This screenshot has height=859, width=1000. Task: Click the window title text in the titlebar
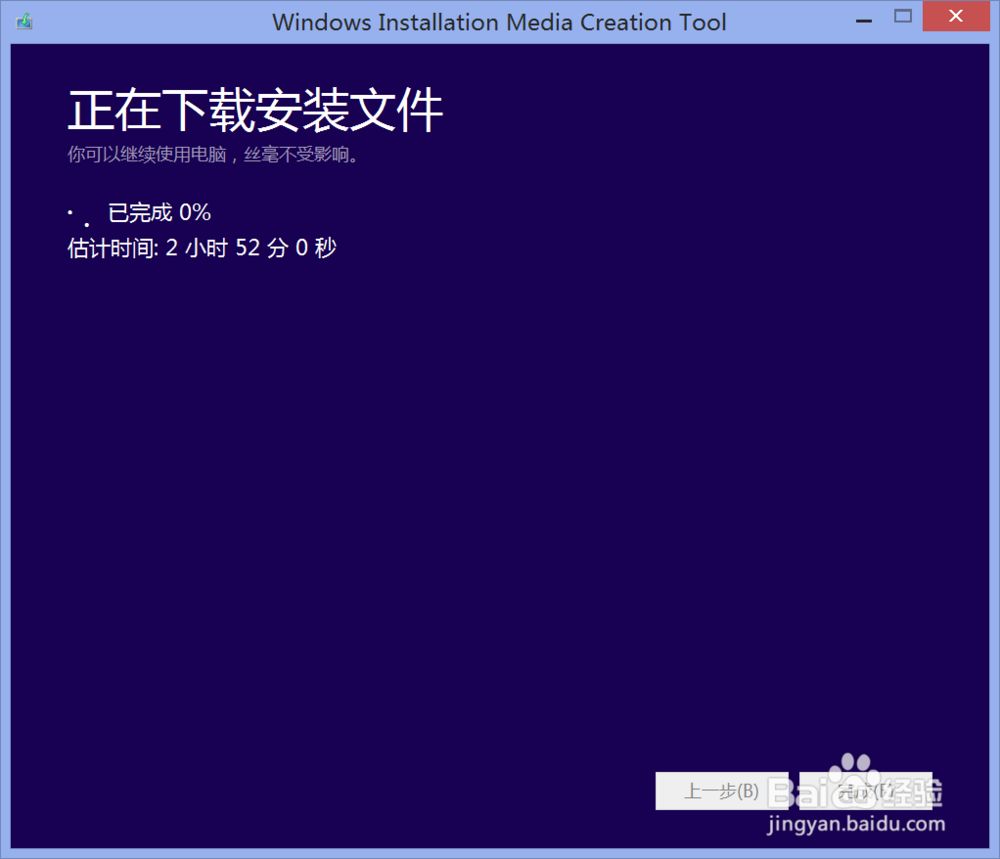(499, 22)
